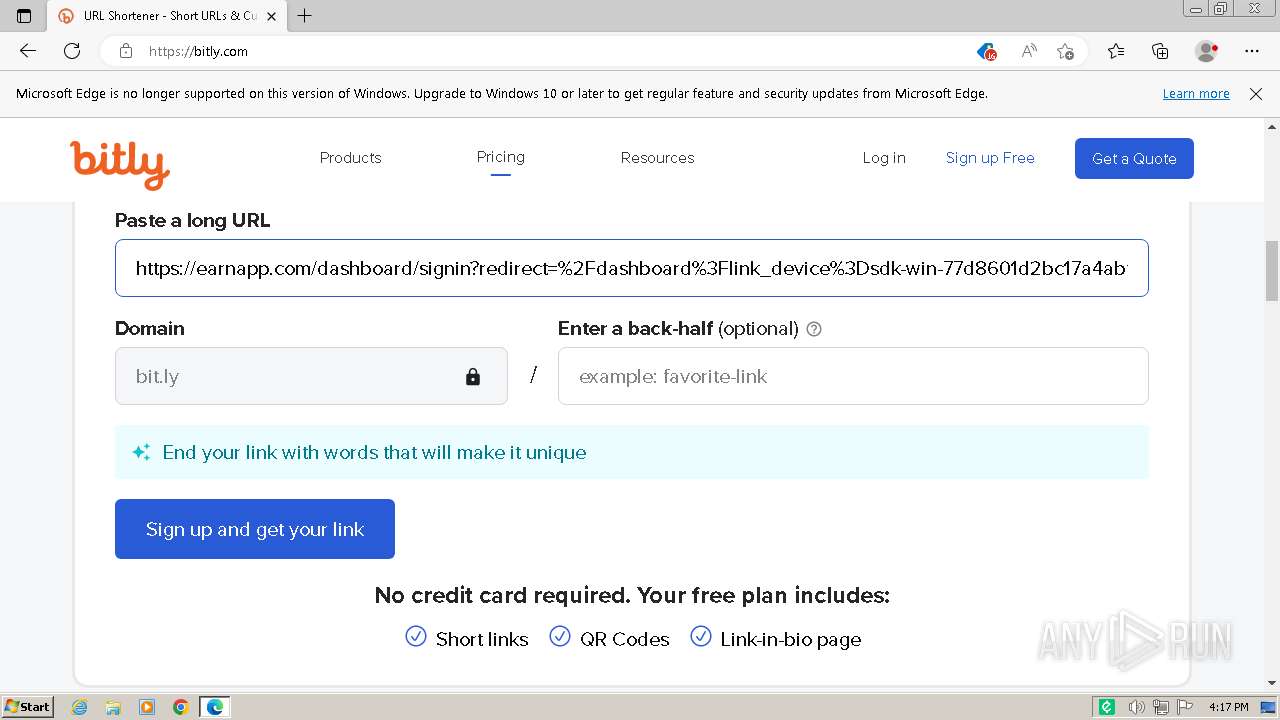The height and width of the screenshot is (720, 1280).
Task: Click the QR Codes checkmark item
Action: 610,638
